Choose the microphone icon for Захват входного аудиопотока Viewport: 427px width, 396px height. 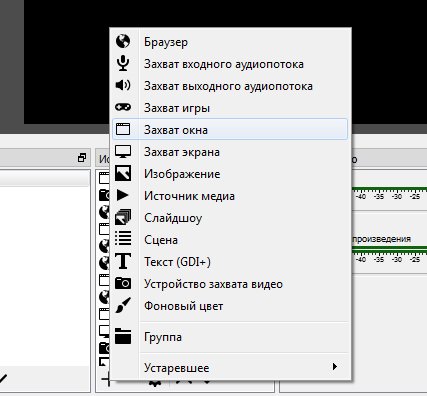[x=123, y=63]
